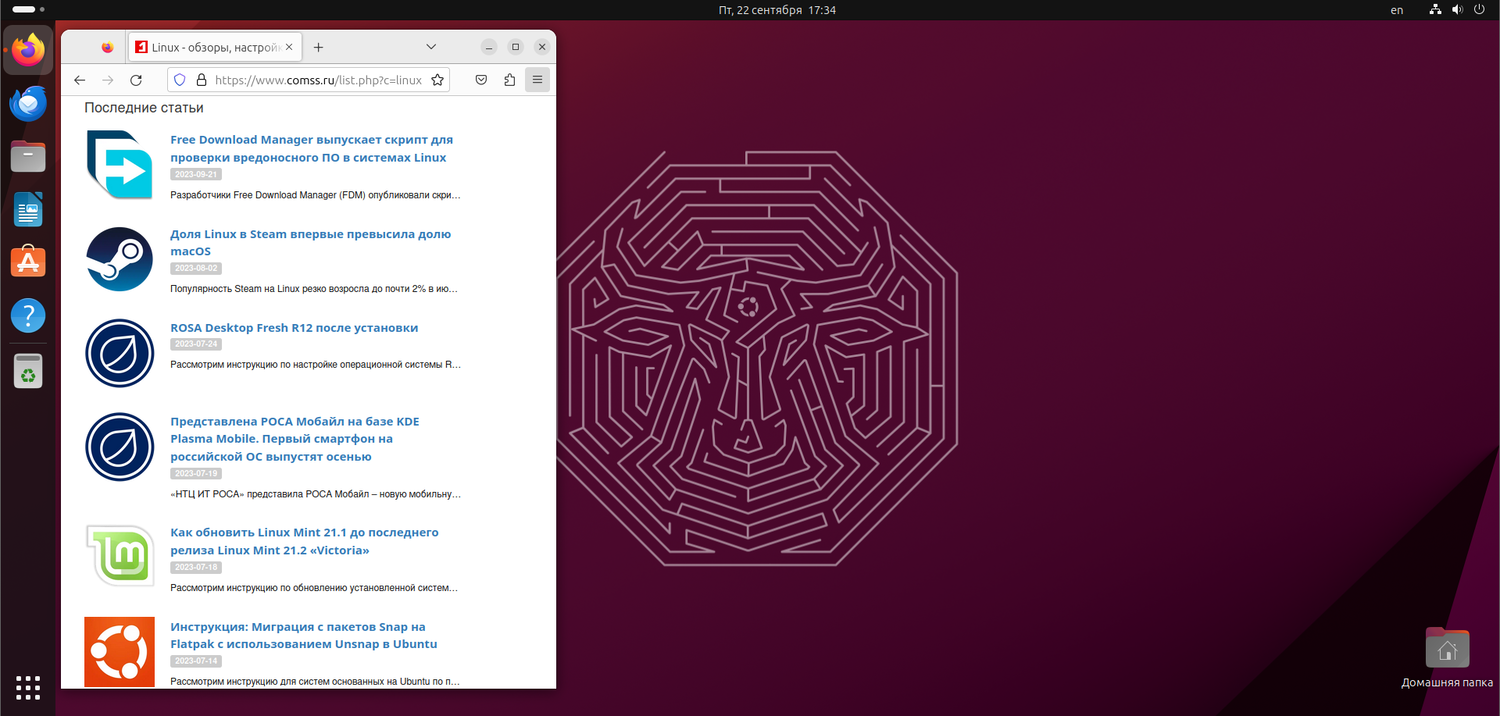Open the Help icon in the dock
Viewport: 1500px width, 716px height.
tap(28, 316)
